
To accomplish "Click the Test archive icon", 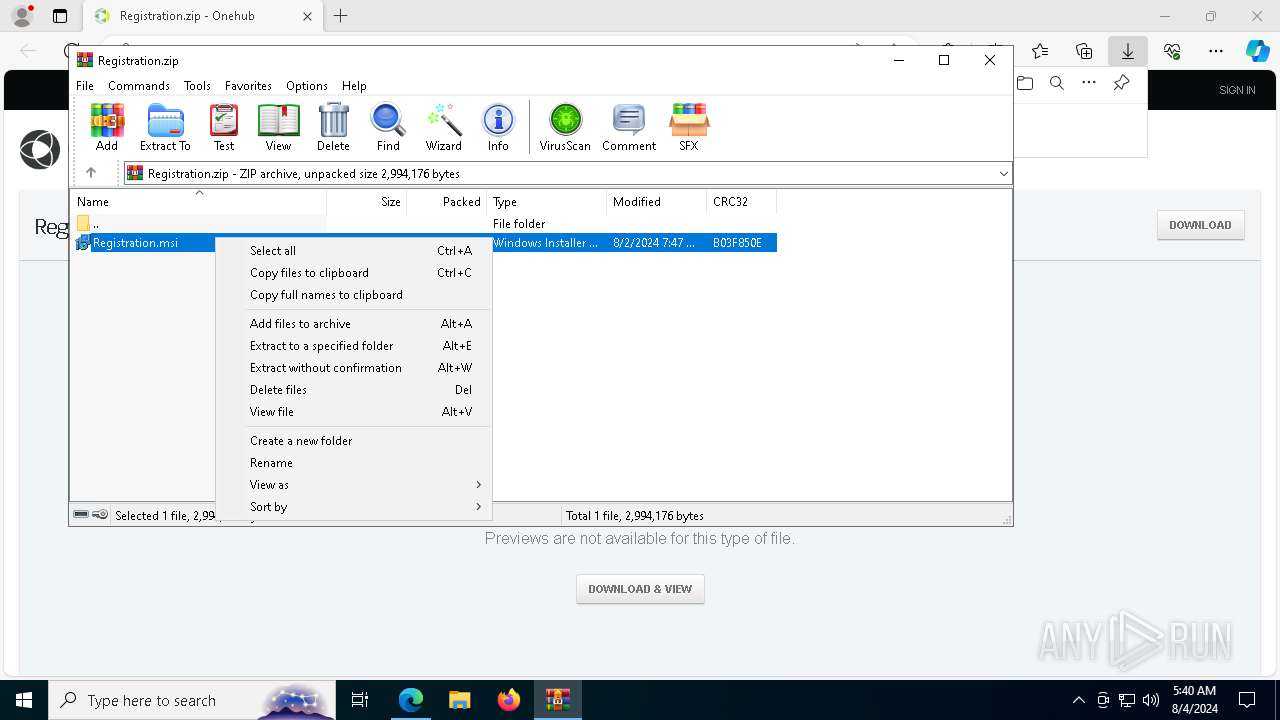I will click(x=224, y=127).
